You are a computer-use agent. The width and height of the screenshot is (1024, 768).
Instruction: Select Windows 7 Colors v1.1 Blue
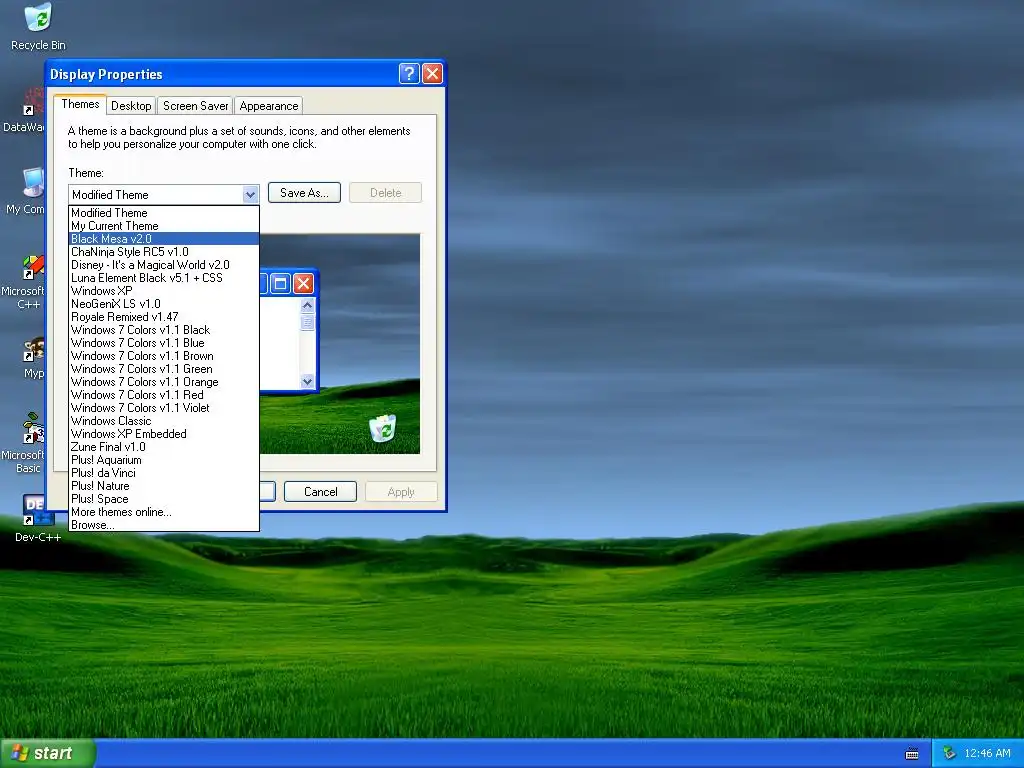pyautogui.click(x=164, y=344)
